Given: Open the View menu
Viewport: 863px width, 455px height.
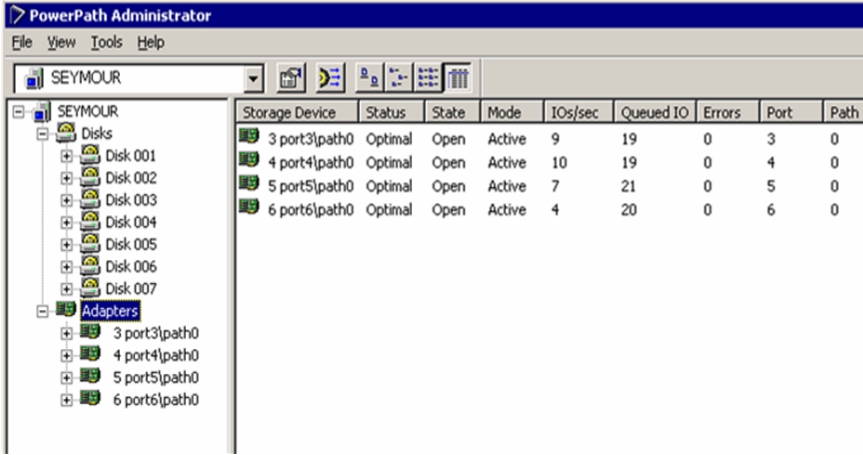Looking at the screenshot, I should coord(61,42).
